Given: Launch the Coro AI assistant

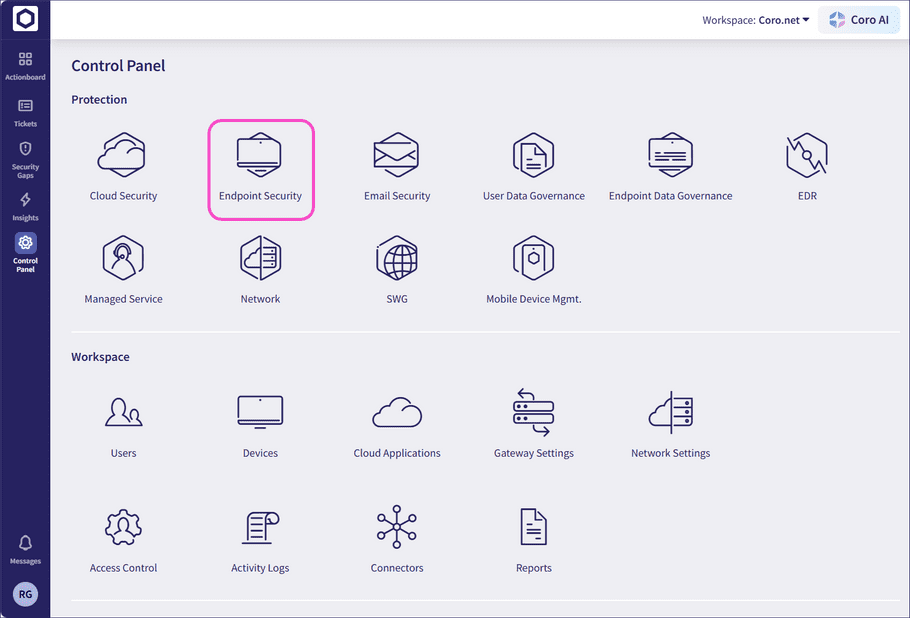Looking at the screenshot, I should (x=858, y=19).
